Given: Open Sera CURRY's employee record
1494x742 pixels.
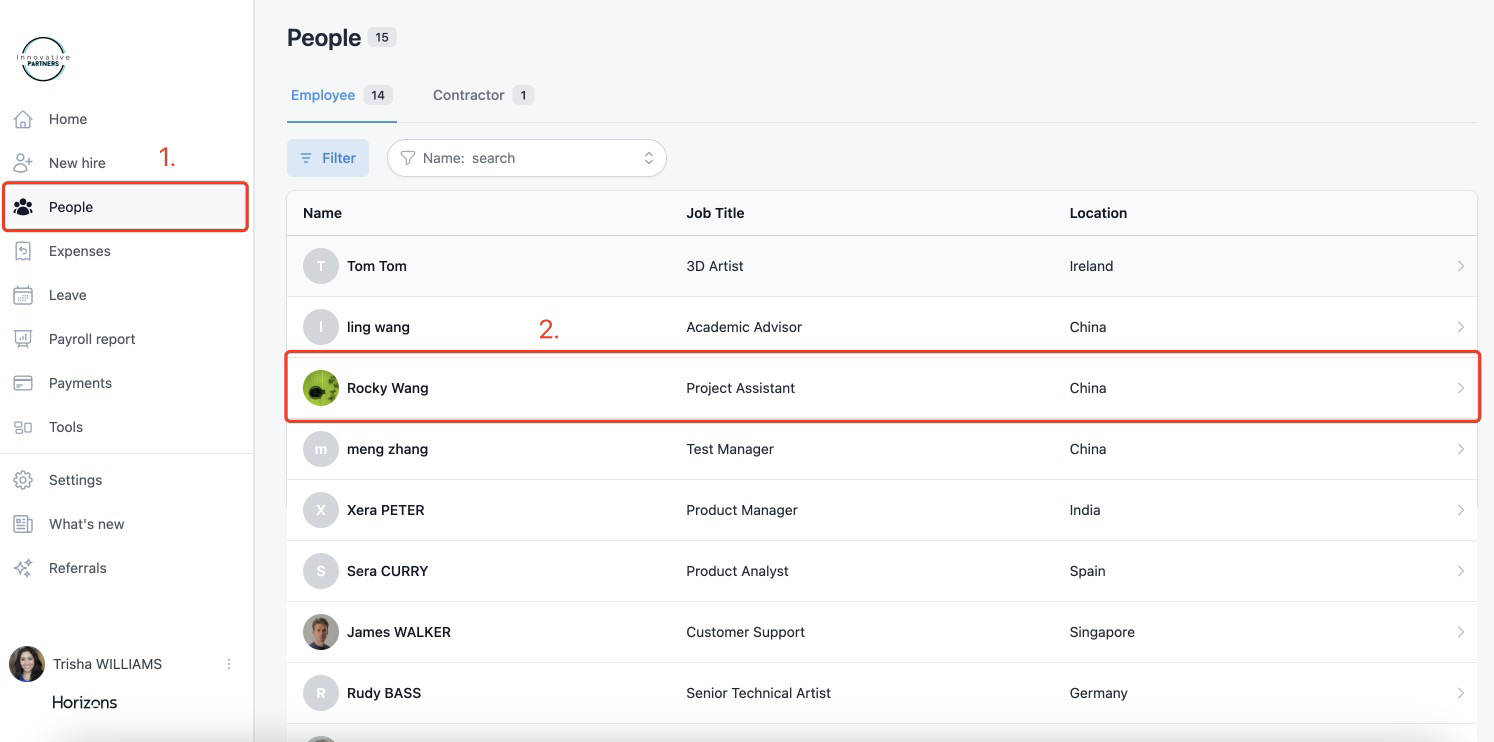Looking at the screenshot, I should coord(387,571).
